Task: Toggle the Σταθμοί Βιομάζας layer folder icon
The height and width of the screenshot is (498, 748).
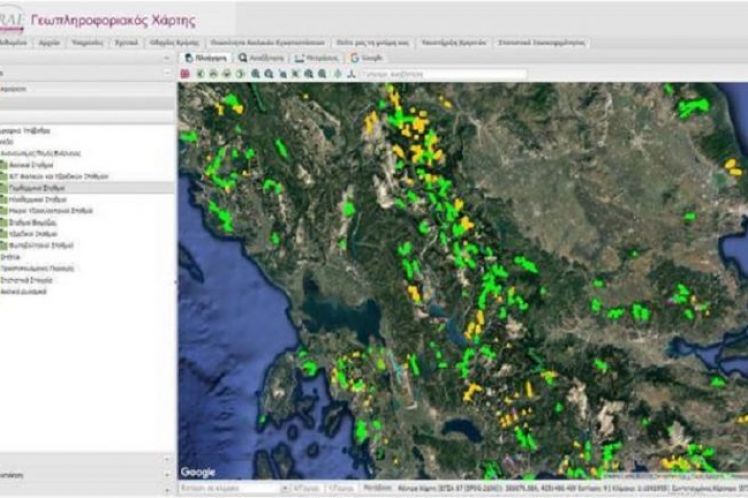Action: [x=4, y=222]
